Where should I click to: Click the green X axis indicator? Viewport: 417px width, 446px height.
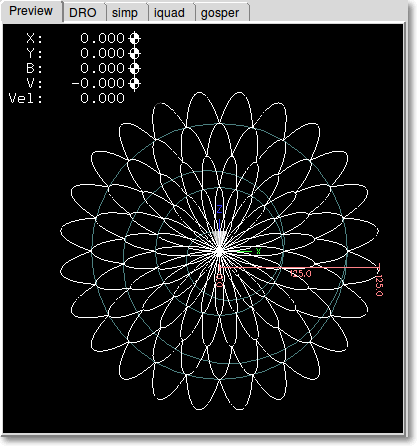pos(258,251)
